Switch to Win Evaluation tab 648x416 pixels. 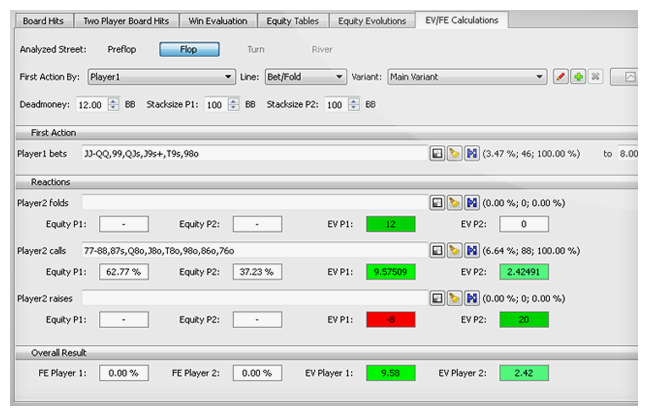[218, 21]
